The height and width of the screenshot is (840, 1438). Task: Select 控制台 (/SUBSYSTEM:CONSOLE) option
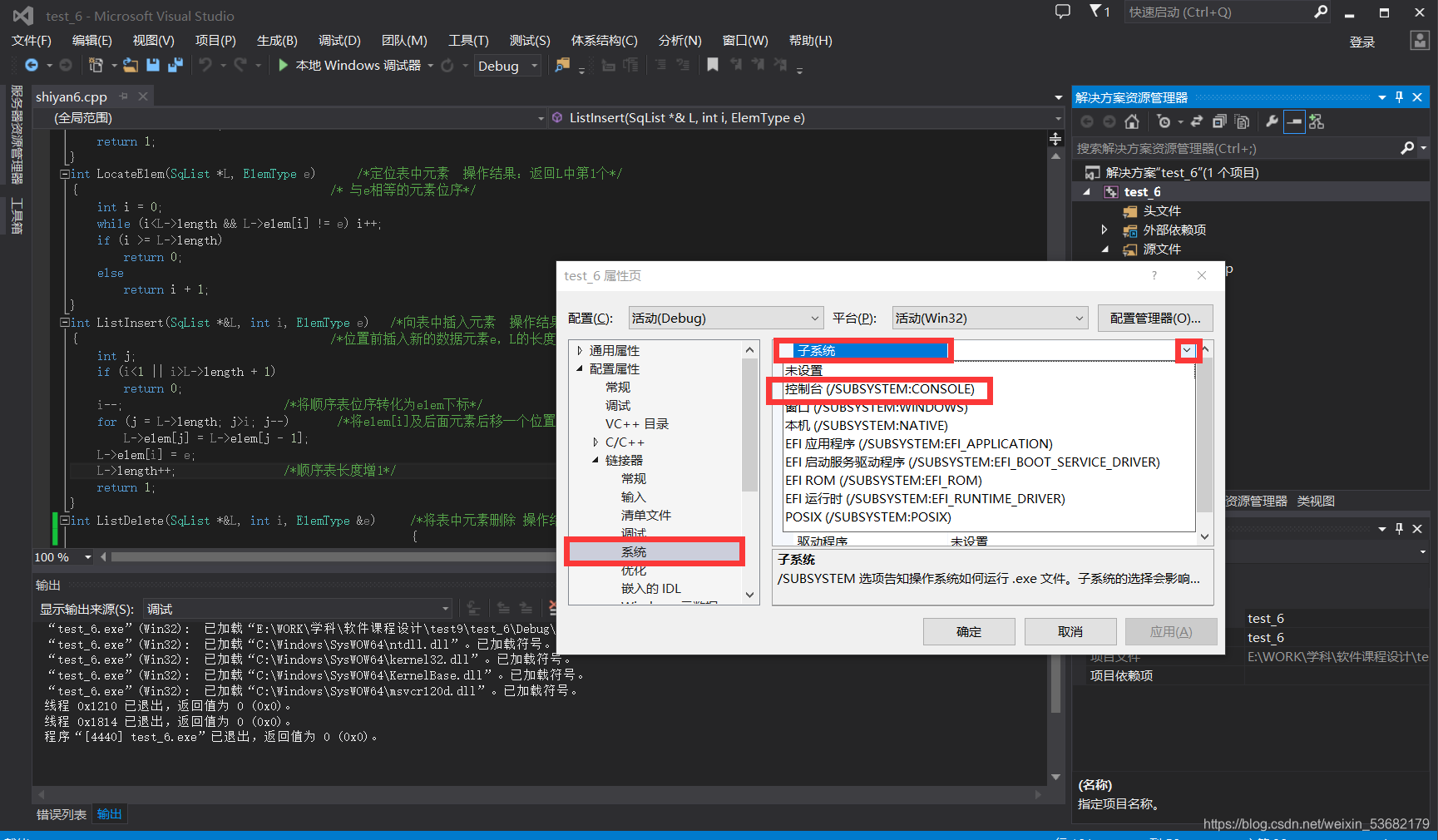(x=880, y=389)
